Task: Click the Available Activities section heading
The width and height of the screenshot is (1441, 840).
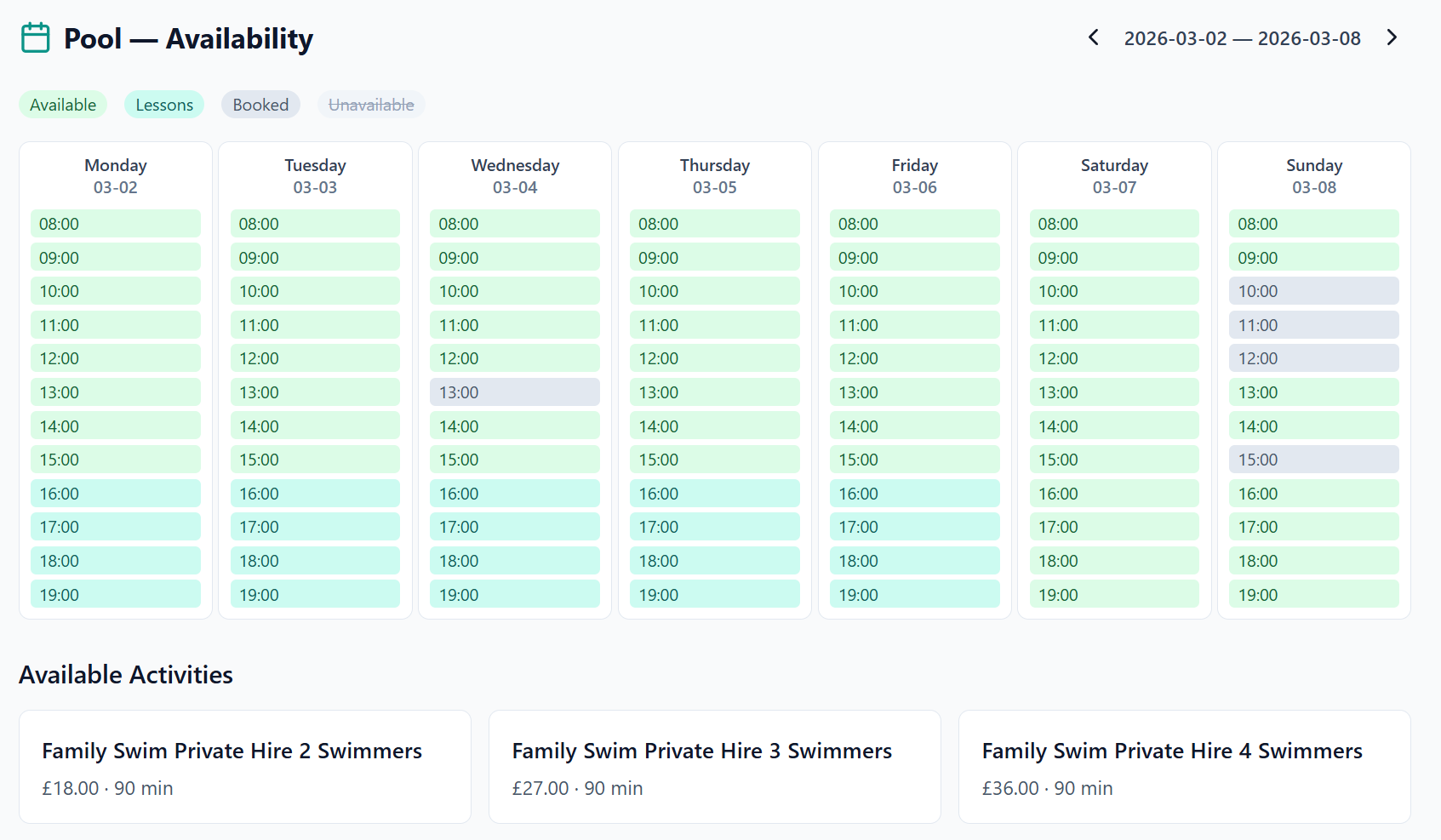Action: pyautogui.click(x=125, y=674)
